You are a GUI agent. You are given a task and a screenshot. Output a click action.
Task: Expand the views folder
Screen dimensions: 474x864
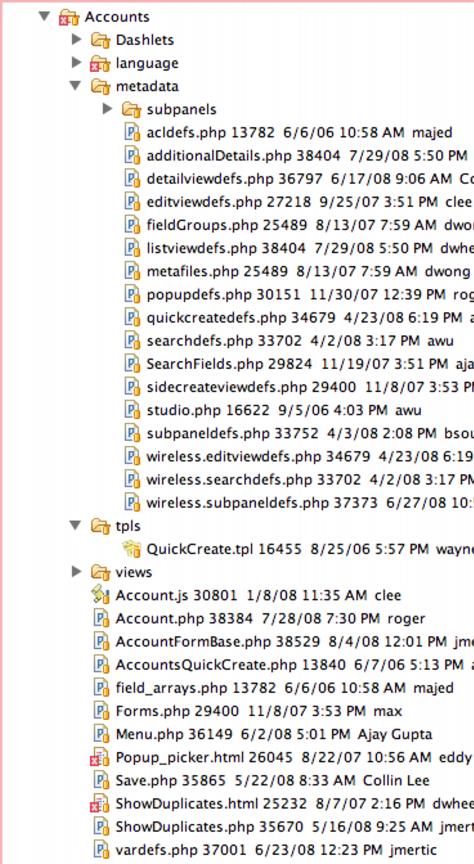[x=77, y=571]
